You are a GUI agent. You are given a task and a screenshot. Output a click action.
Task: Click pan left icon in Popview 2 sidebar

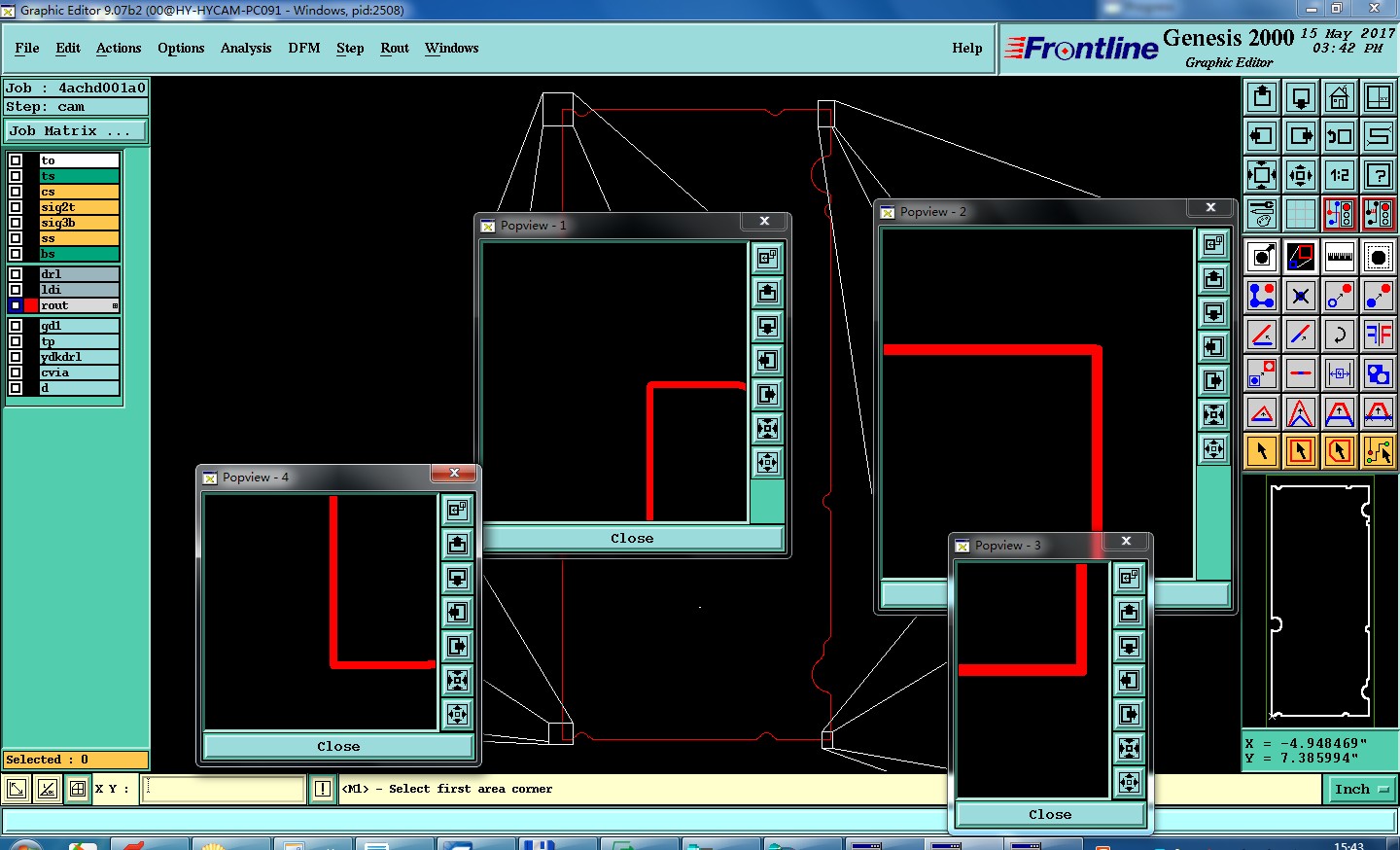tap(1213, 346)
